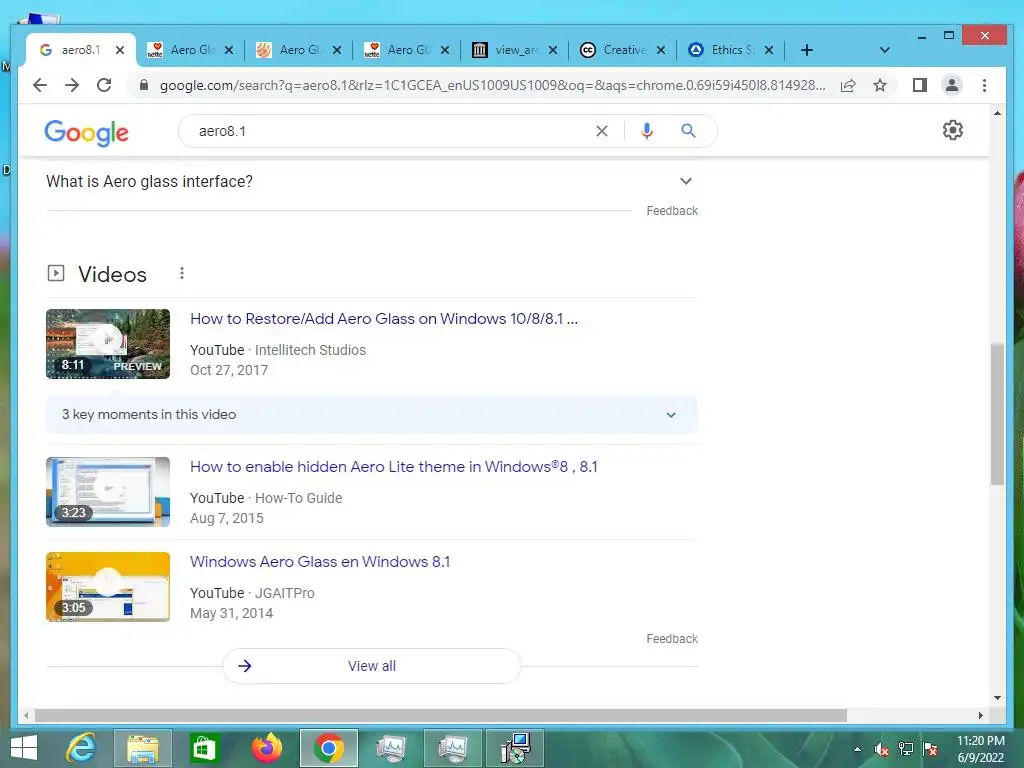Switch to Chrome taskbar button
Viewport: 1024px width, 768px height.
328,748
